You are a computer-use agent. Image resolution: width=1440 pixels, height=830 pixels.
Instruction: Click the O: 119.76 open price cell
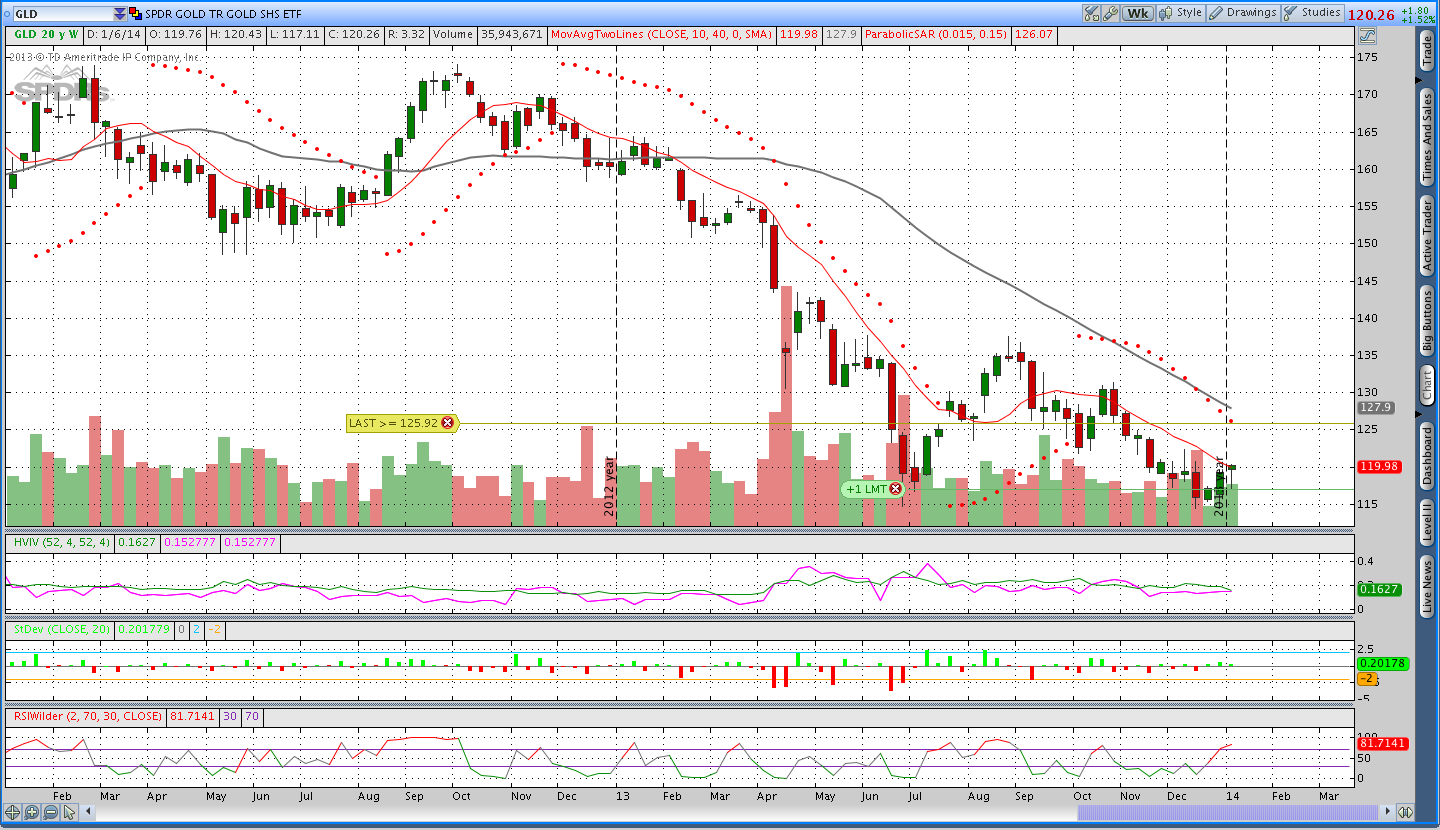click(175, 34)
